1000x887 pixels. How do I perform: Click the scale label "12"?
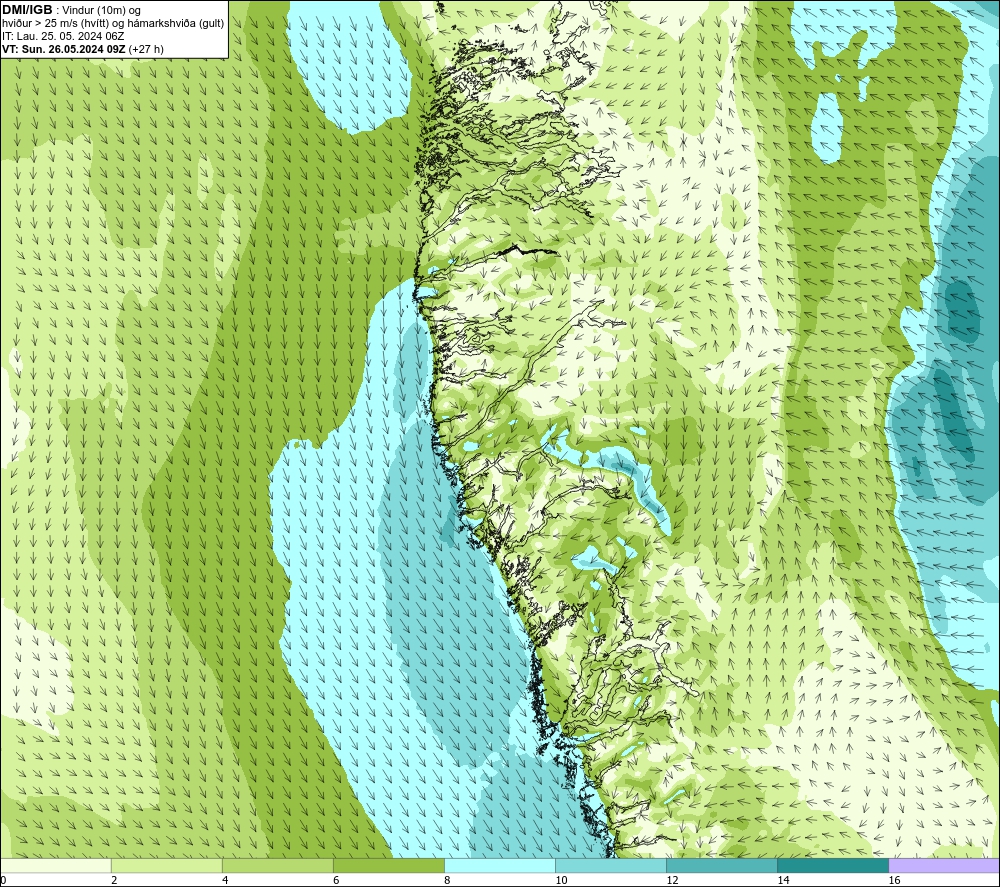click(672, 880)
